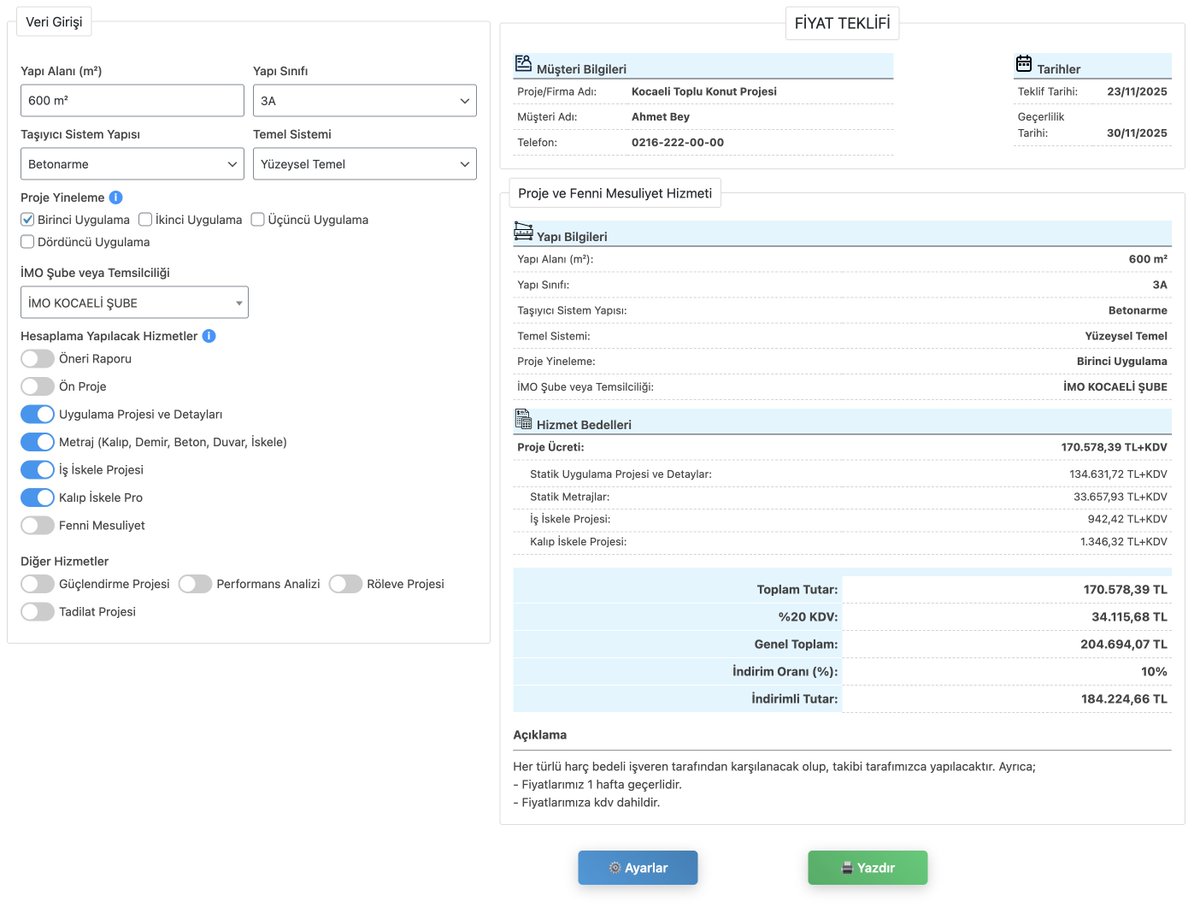Click the Proje Ücreti amount 170.578,39 TL+KDV
1200x907 pixels.
1114,447
